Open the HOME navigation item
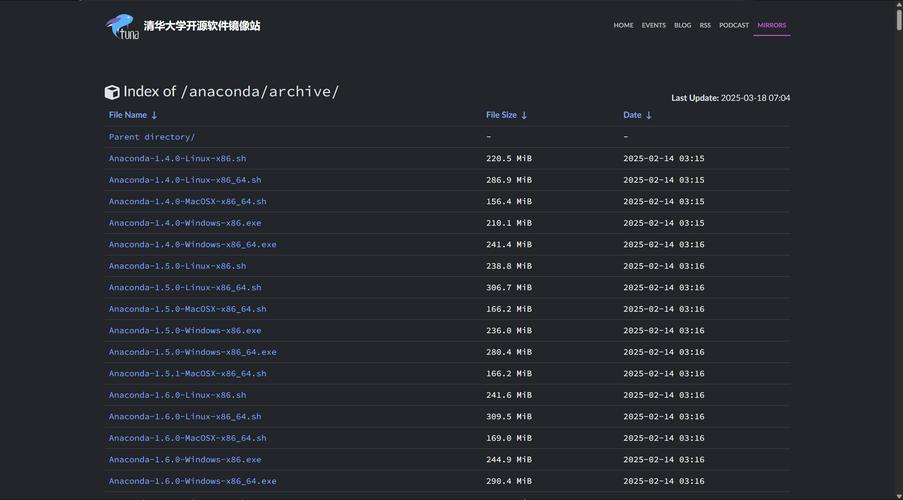Image resolution: width=903 pixels, height=500 pixels. tap(623, 25)
